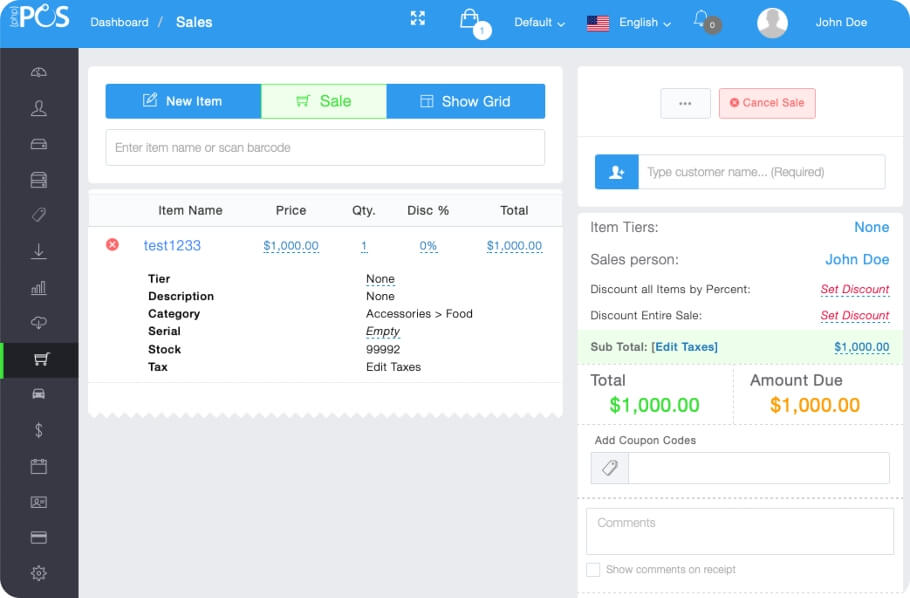This screenshot has height=598, width=910.
Task: Open the cloud download icon in sidebar
Action: [x=39, y=323]
